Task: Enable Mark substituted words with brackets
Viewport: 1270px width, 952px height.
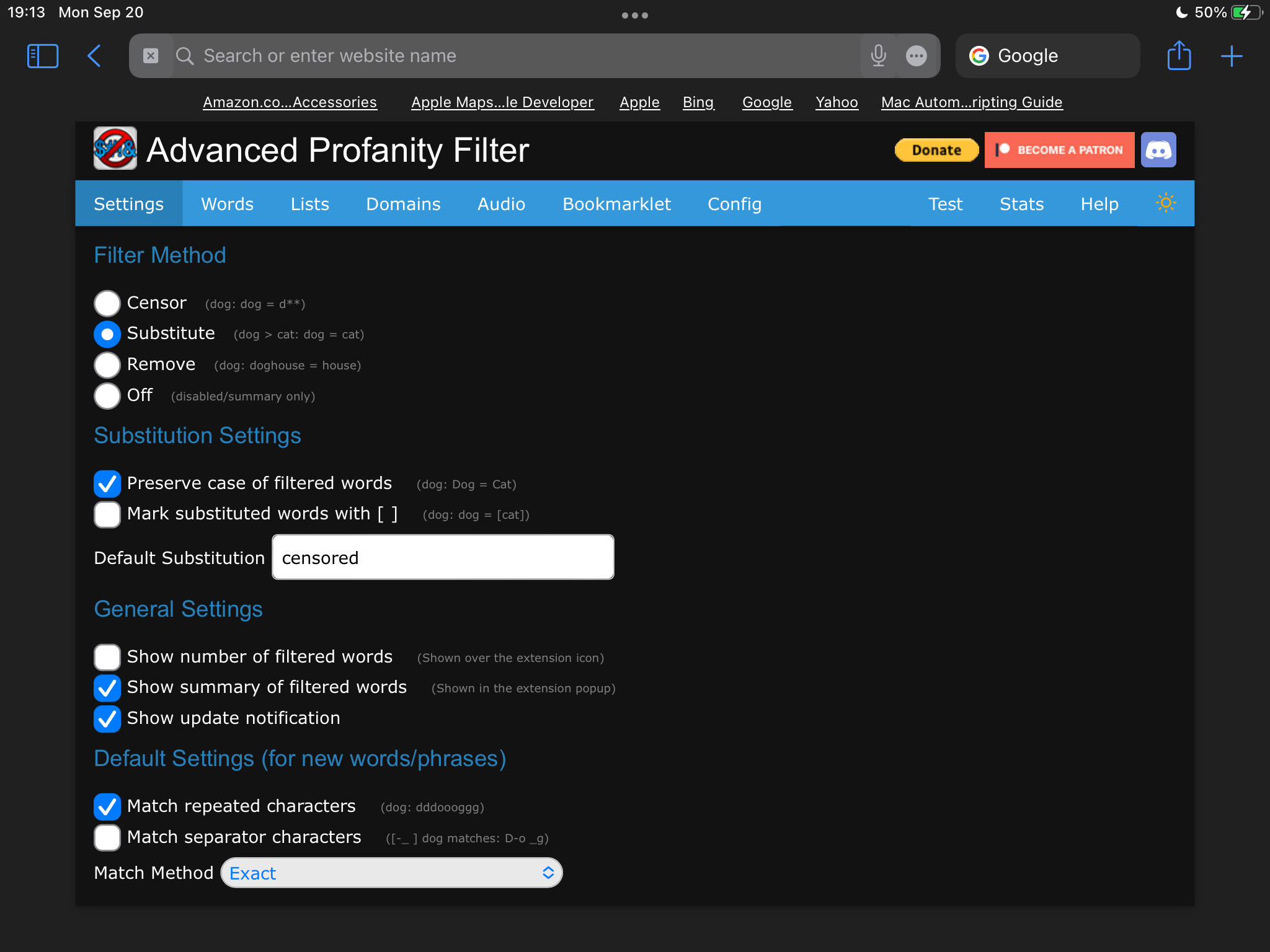Action: pos(107,514)
